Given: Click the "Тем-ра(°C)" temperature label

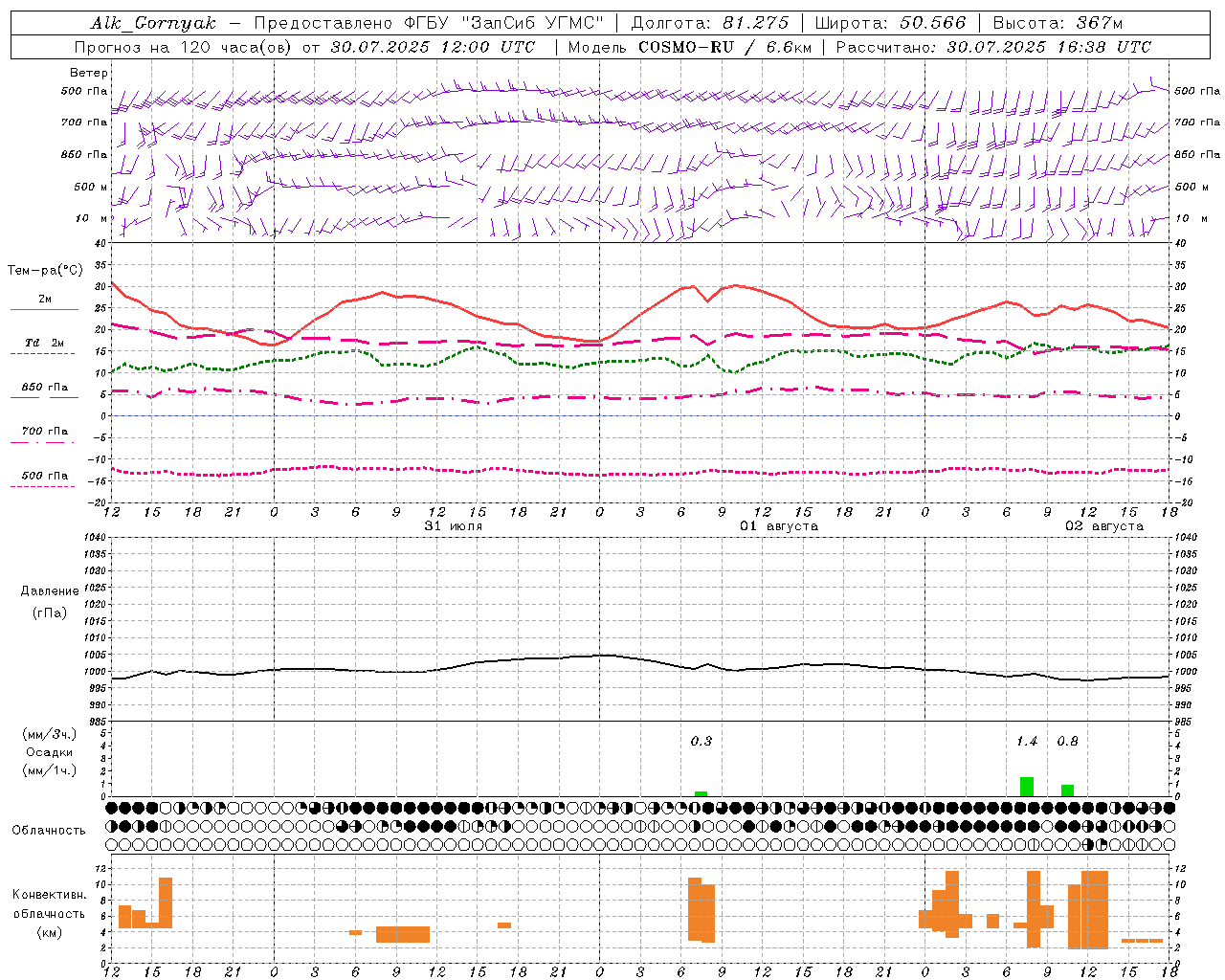Looking at the screenshot, I should coord(45,271).
